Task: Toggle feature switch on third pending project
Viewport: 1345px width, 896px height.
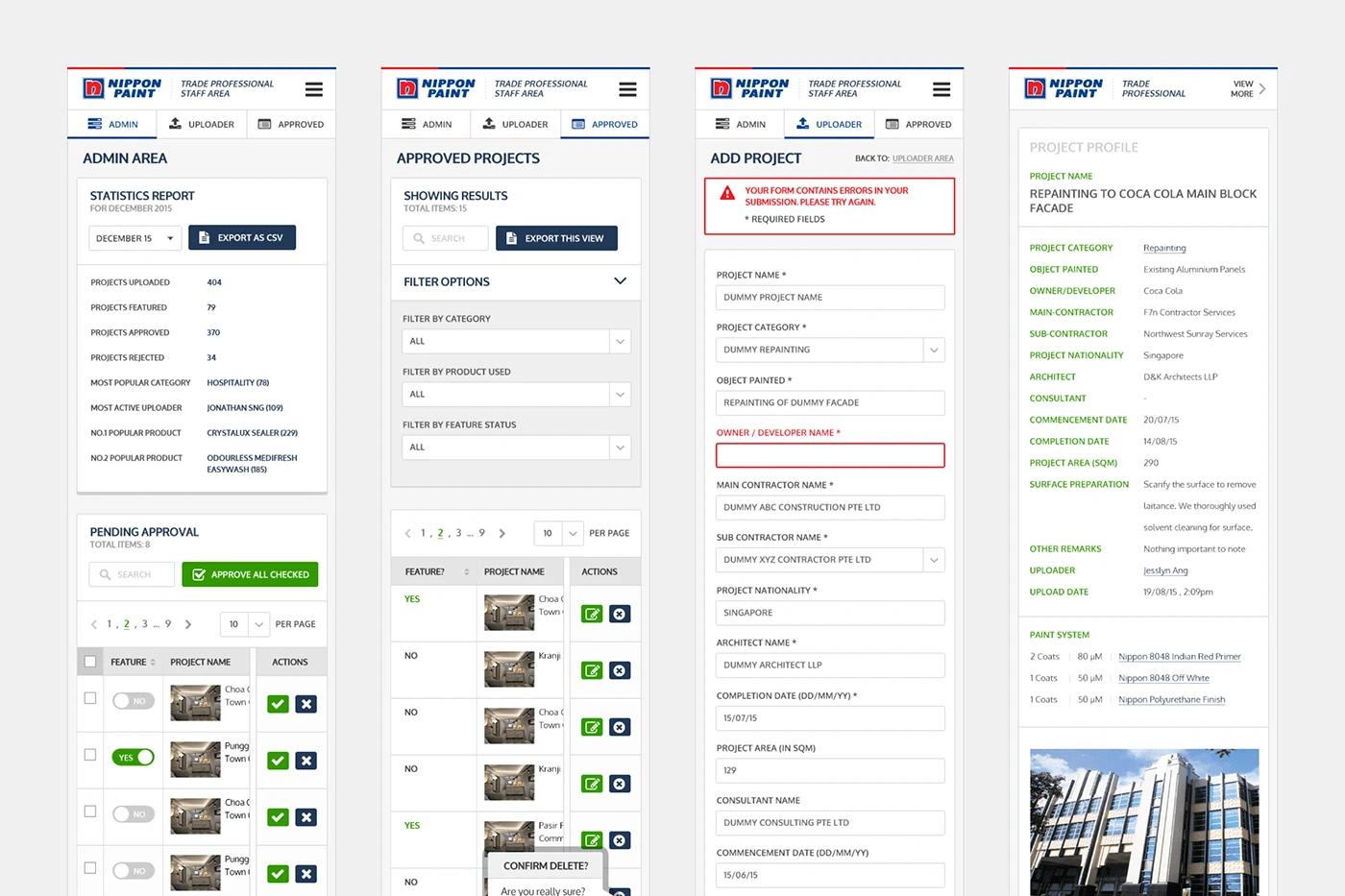Action: [x=134, y=814]
